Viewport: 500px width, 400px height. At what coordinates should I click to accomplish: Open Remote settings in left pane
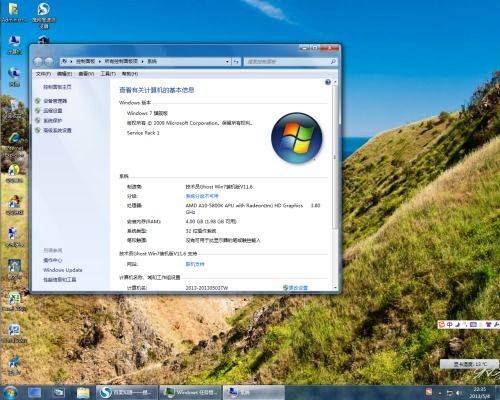coord(53,111)
